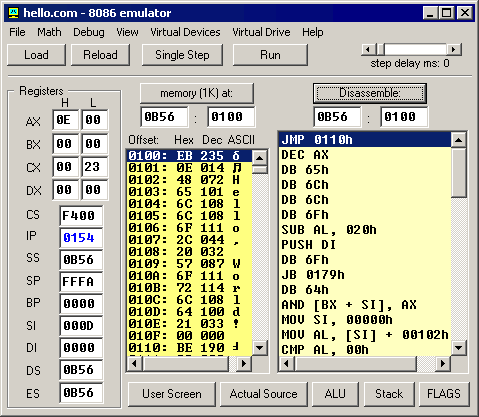
Task: Select the JB 0179h instruction line
Action: click(365, 275)
